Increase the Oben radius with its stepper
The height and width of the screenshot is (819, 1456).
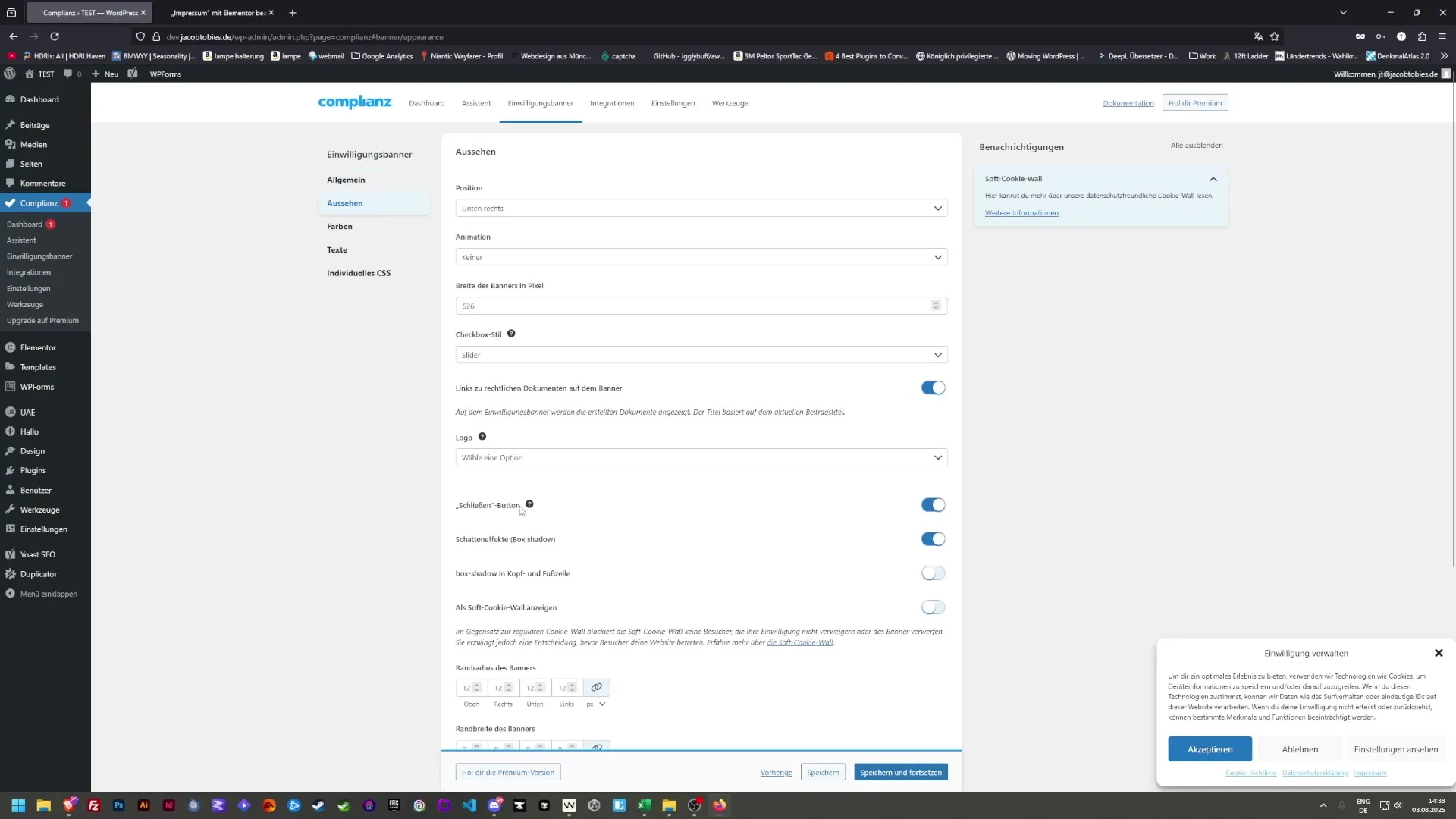tap(478, 685)
